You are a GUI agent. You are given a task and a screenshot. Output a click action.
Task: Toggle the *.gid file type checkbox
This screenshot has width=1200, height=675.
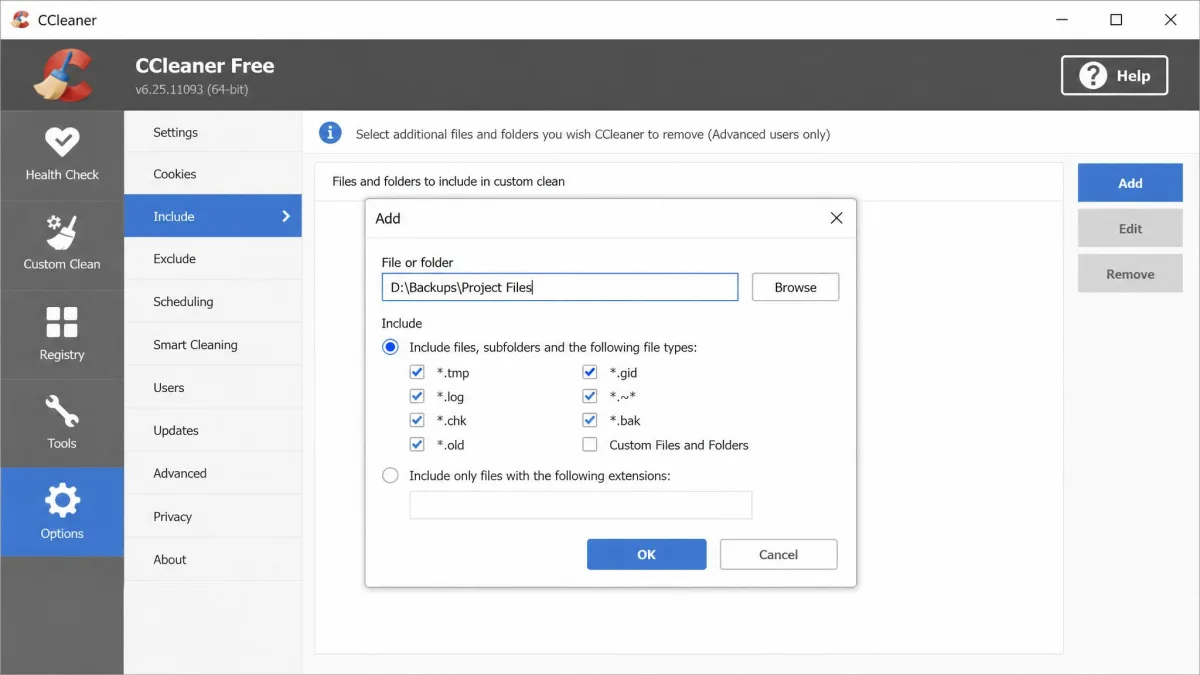590,372
